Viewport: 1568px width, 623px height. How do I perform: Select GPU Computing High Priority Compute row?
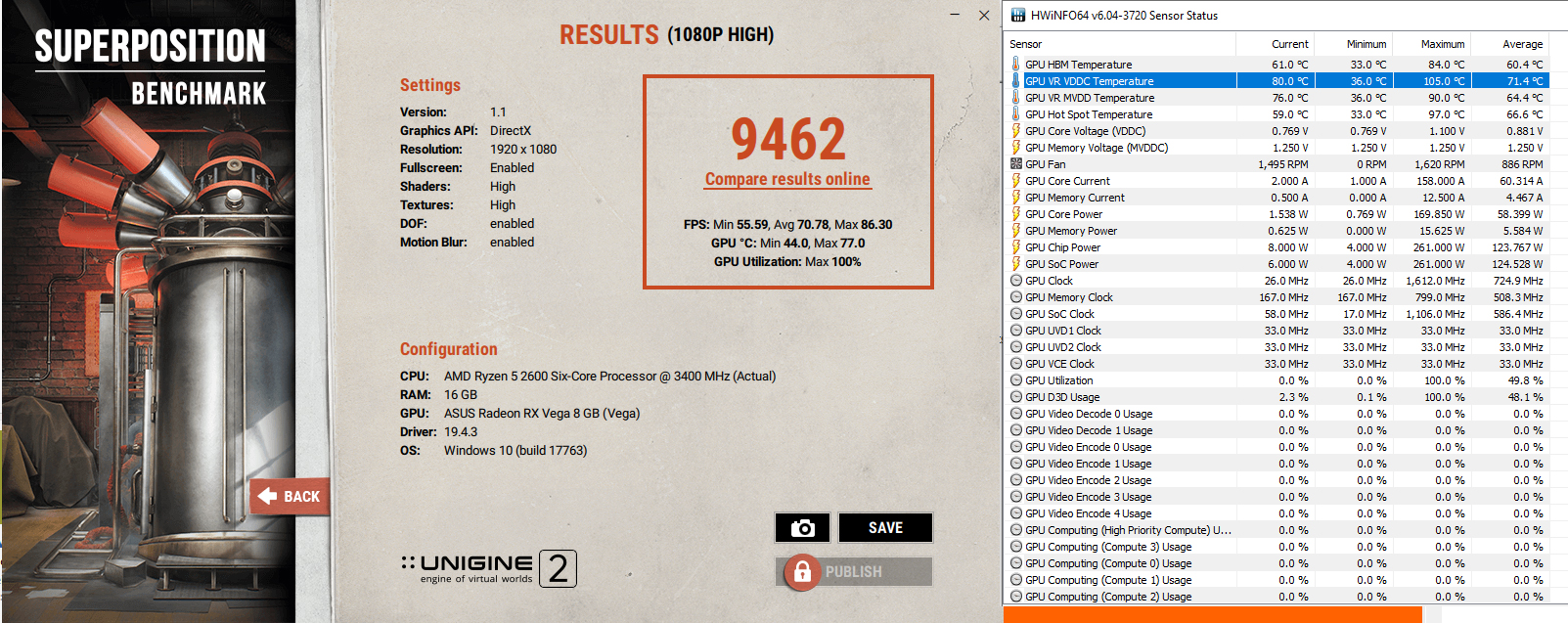tap(1277, 529)
